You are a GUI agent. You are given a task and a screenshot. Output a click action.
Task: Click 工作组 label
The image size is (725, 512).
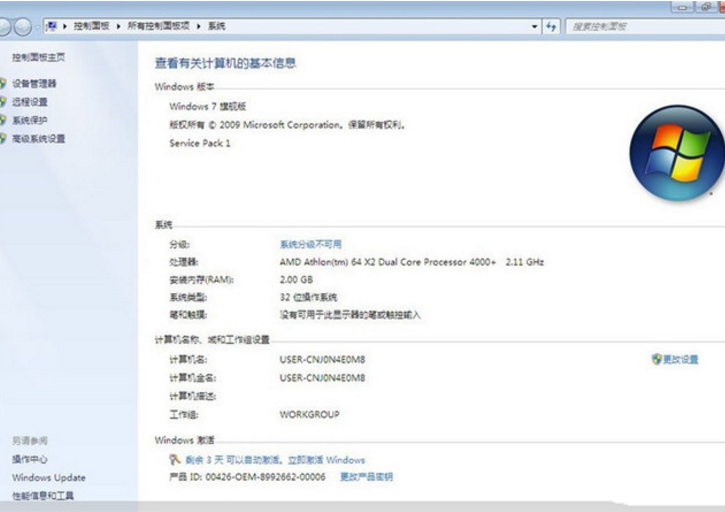click(x=184, y=414)
